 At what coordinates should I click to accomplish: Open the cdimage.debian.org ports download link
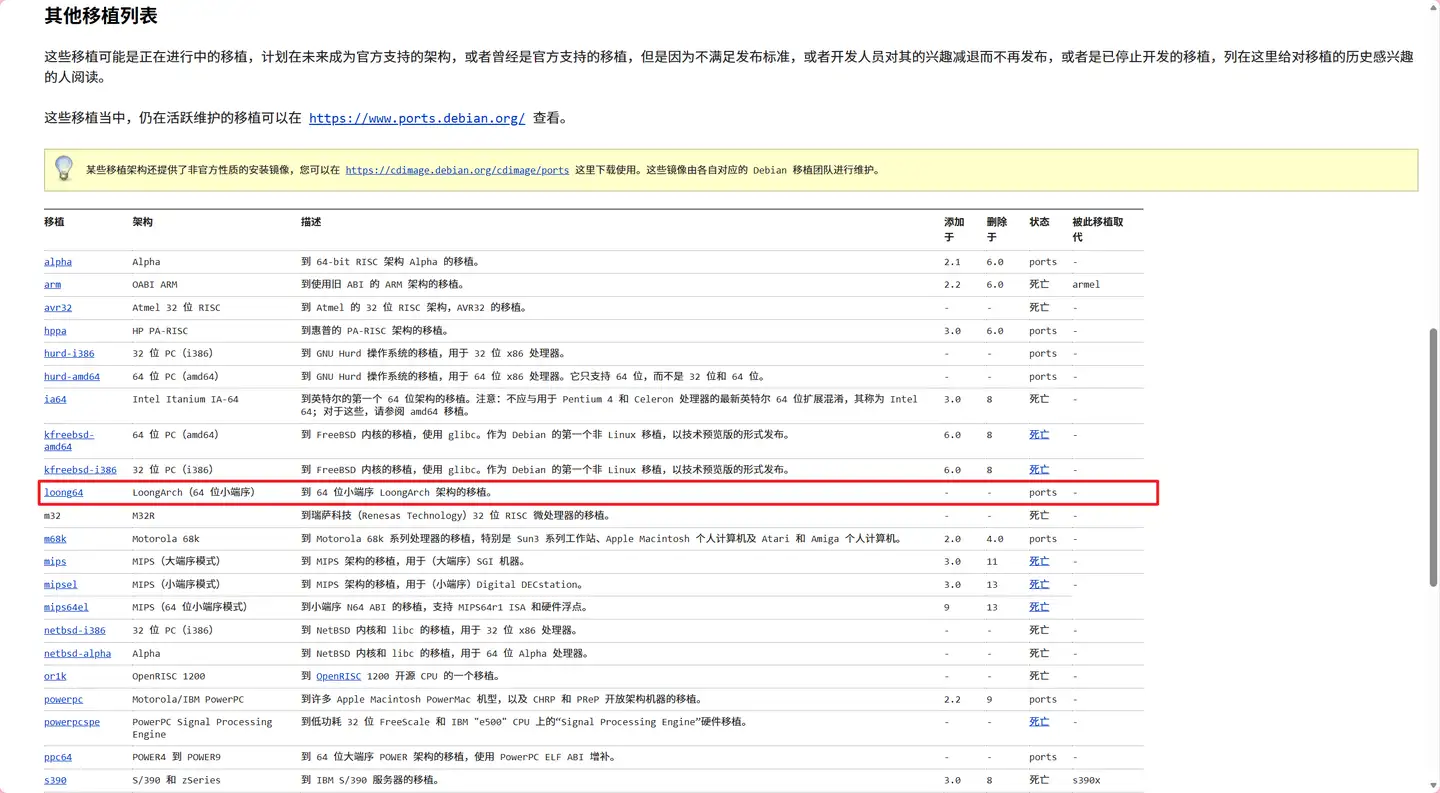[457, 170]
